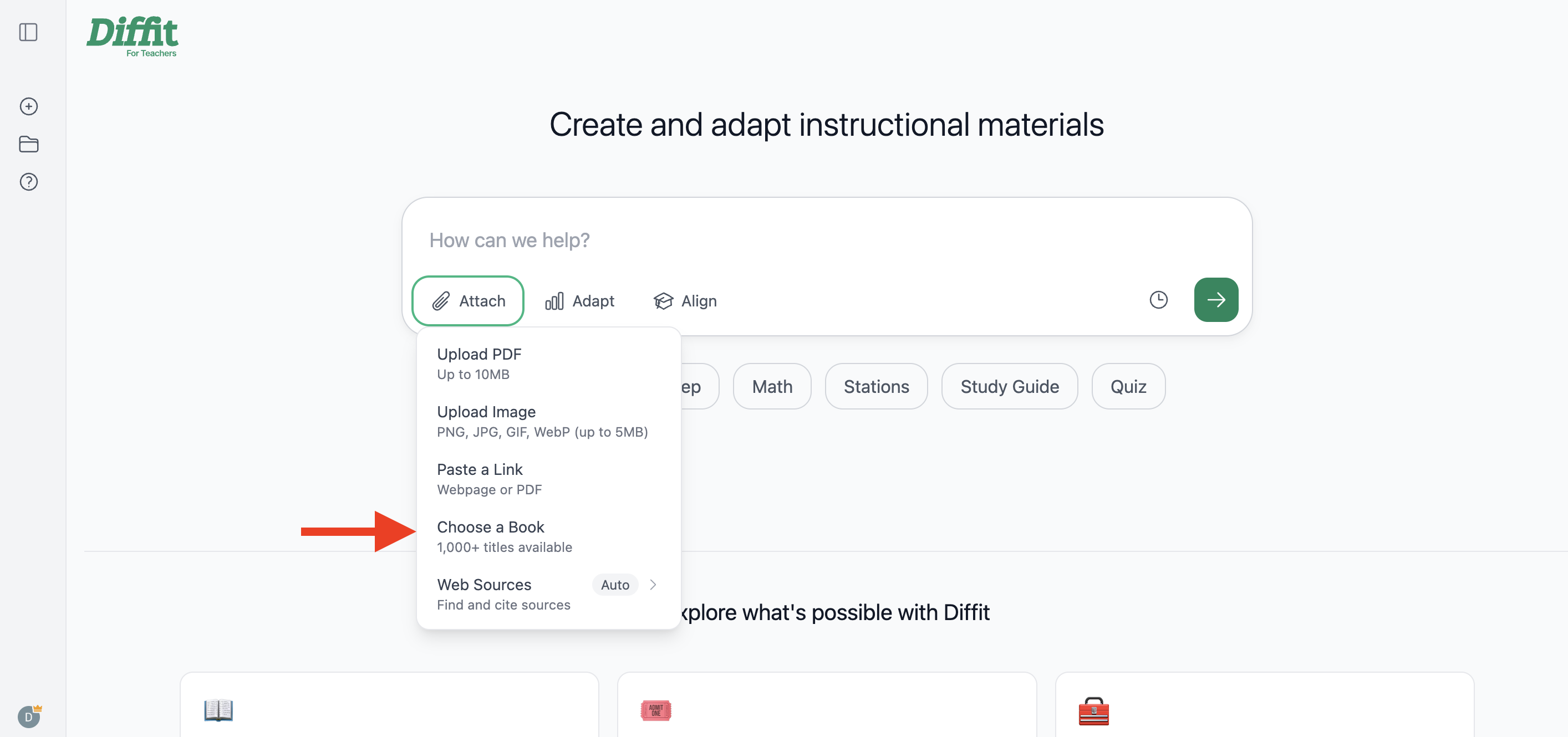Select the Study Guide chip
Screen dimensions: 1568x737
(x=1009, y=386)
